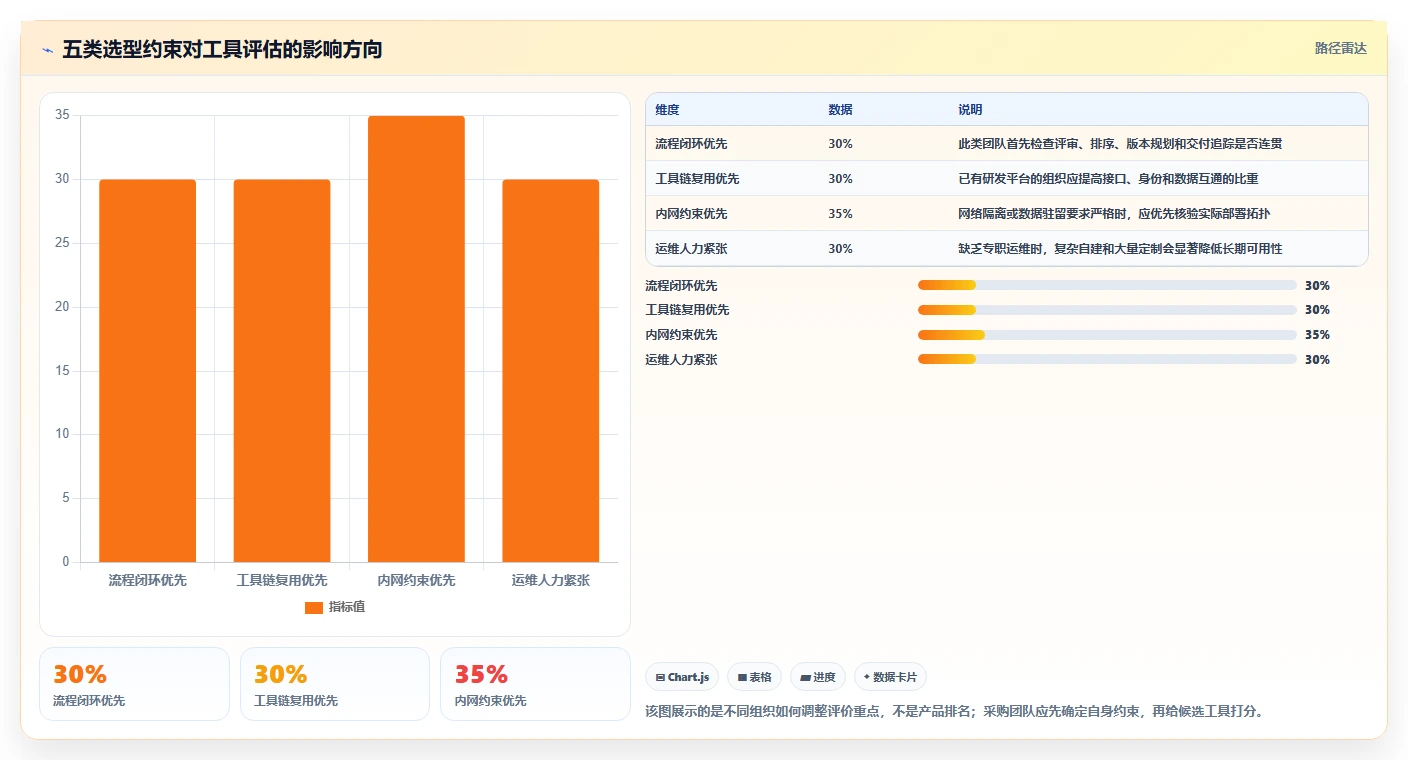Click the 运维人力紧张 bar in the chart
The image size is (1408, 760).
(551, 371)
